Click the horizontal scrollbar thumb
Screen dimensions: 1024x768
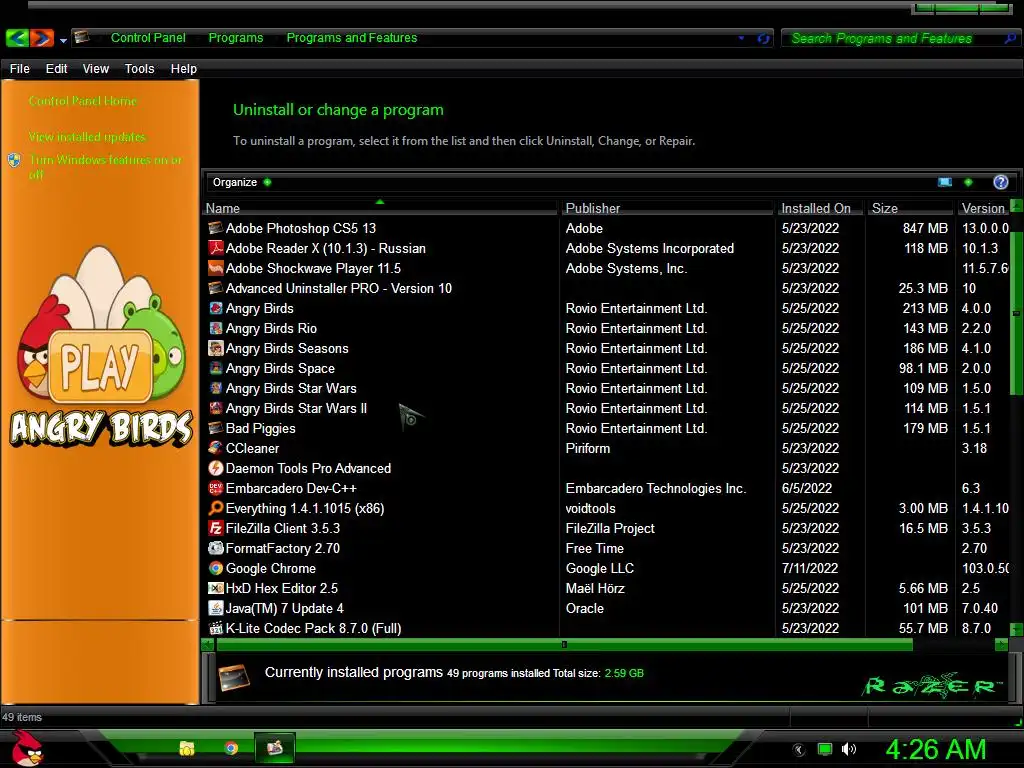pyautogui.click(x=564, y=645)
